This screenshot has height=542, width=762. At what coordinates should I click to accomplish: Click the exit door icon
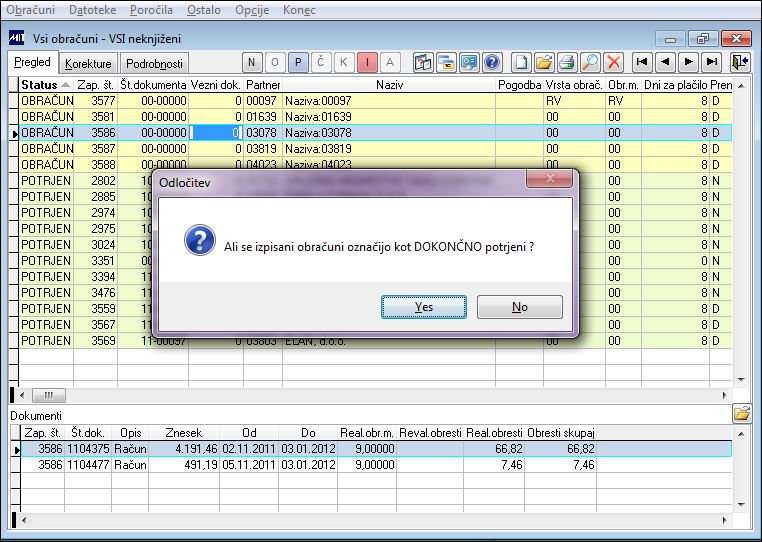pos(740,63)
